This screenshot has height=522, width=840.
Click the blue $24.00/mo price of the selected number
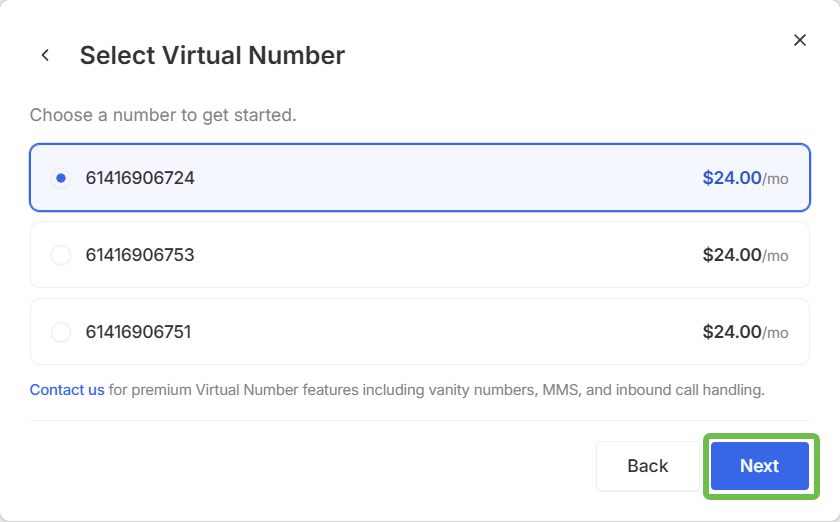[x=745, y=178]
